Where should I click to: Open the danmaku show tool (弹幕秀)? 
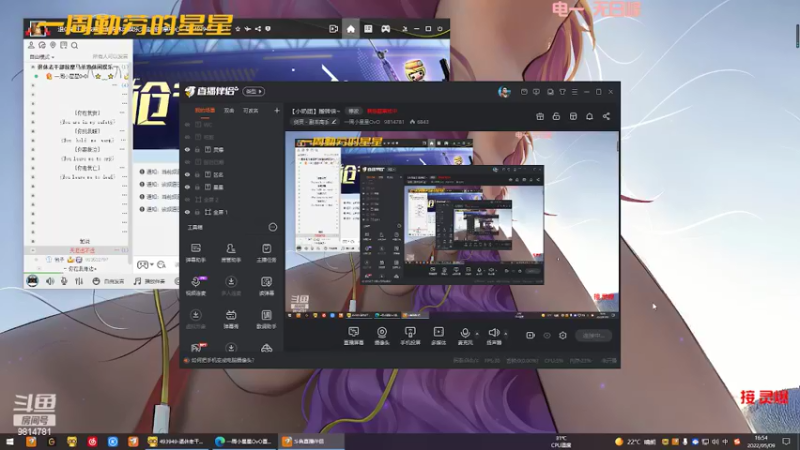click(231, 319)
